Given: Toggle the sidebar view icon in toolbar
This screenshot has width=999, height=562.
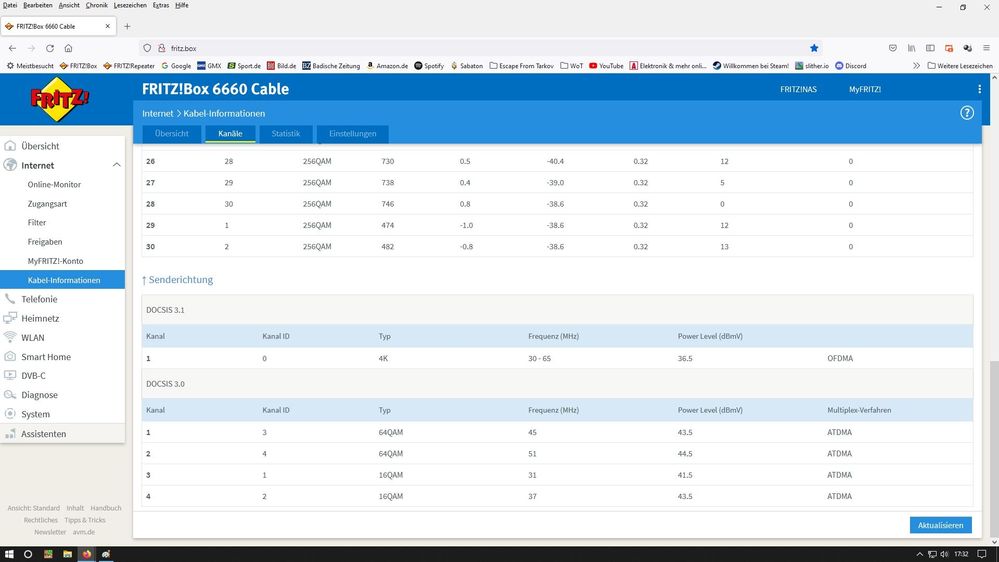Looking at the screenshot, I should click(x=930, y=48).
